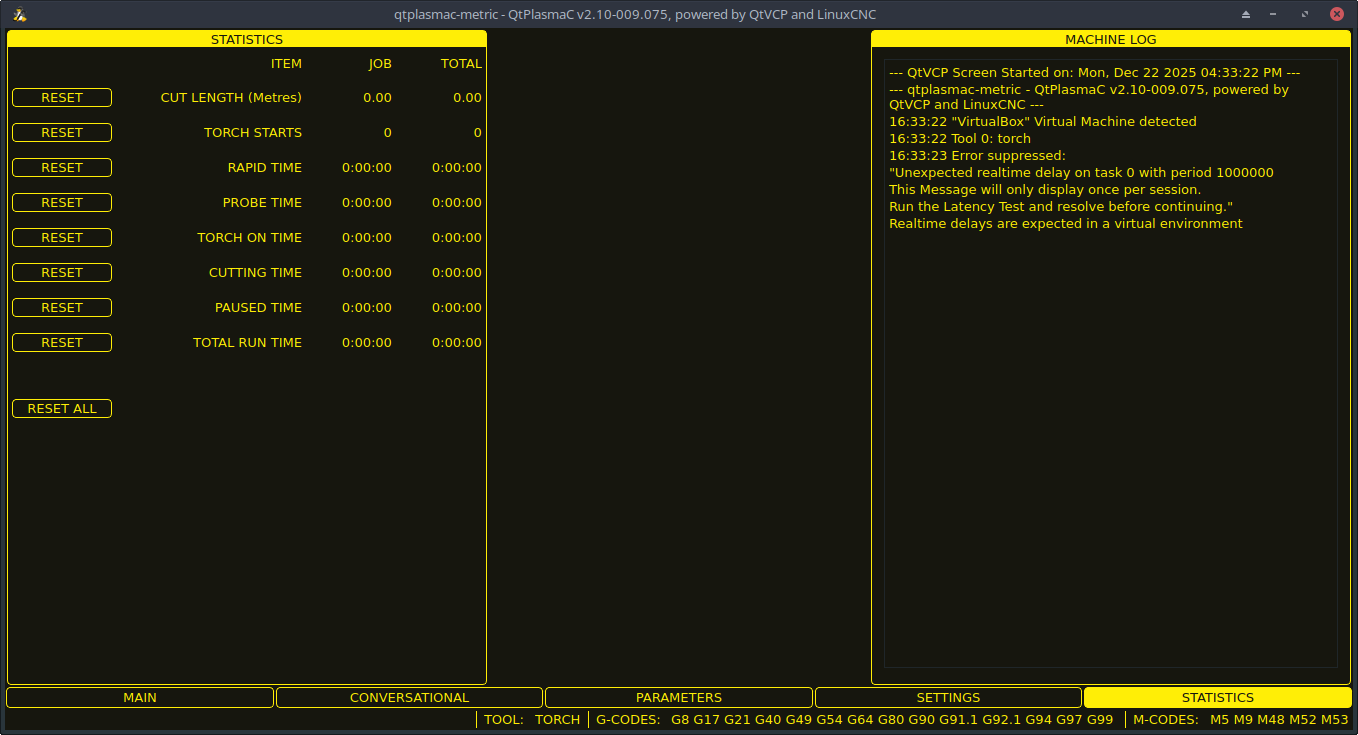This screenshot has width=1358, height=735.
Task: Reset the CUT LENGTH statistic
Action: tap(61, 97)
